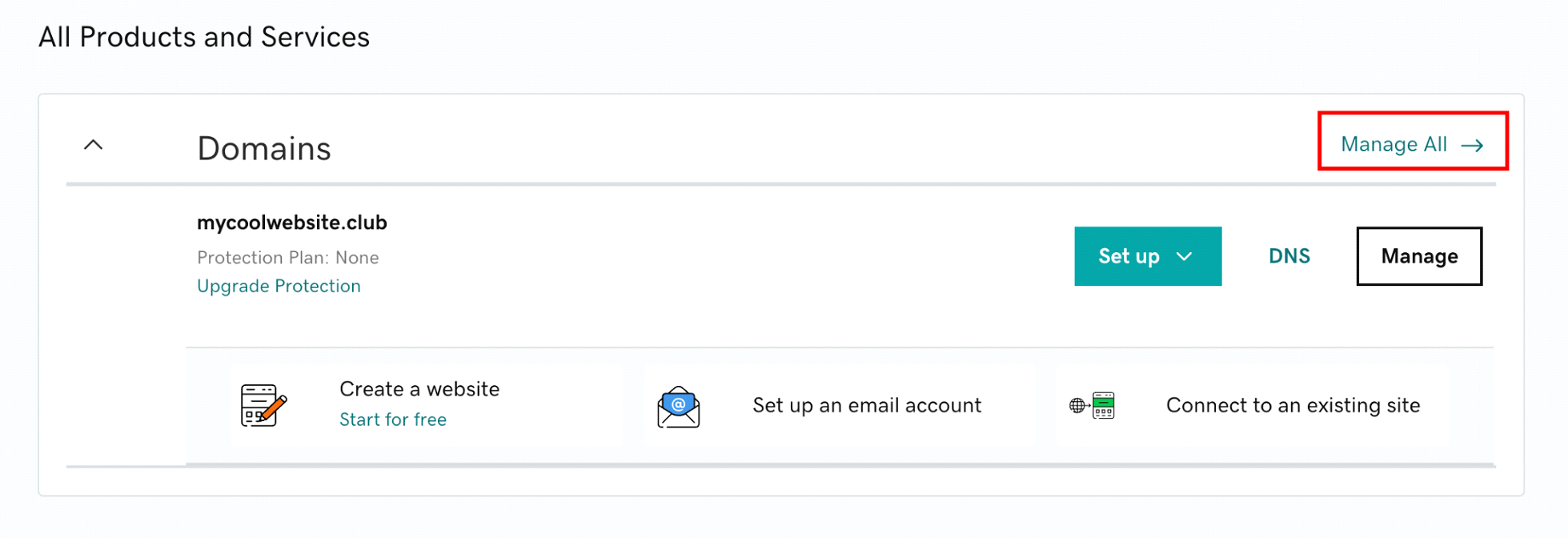1568x538 pixels.
Task: Select the All Products and Services heading
Action: click(x=204, y=36)
